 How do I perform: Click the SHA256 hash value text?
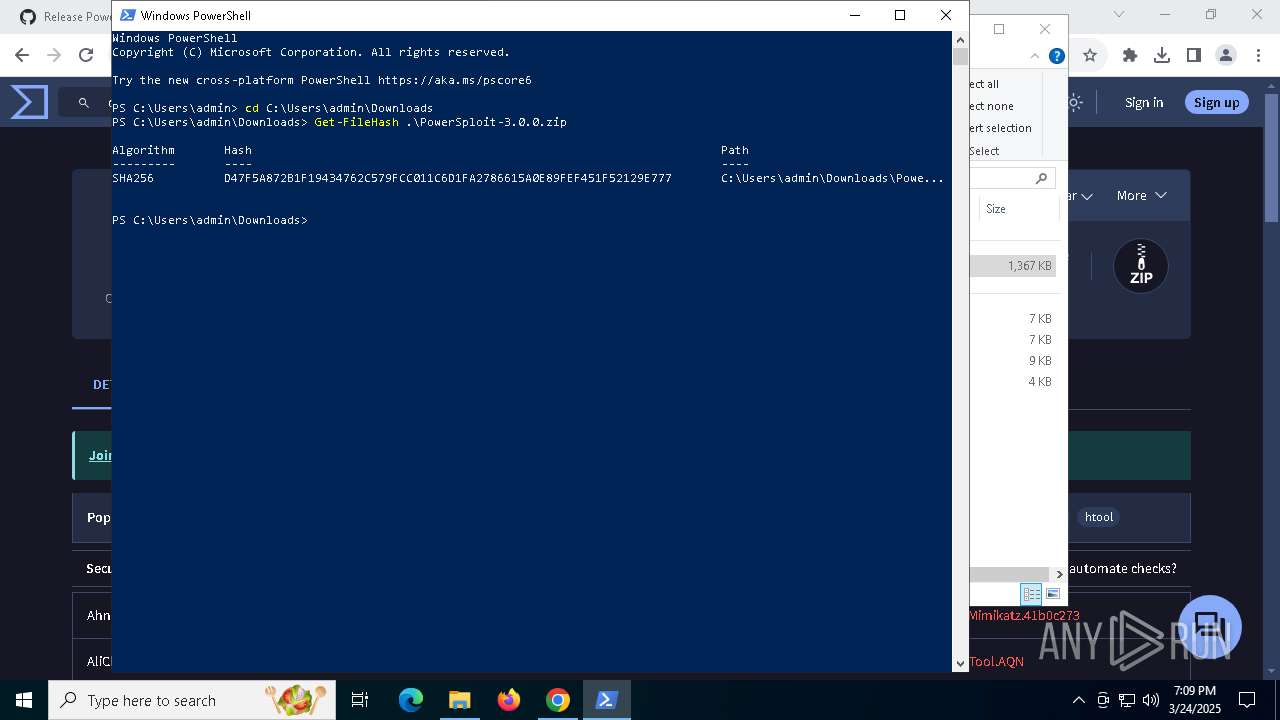click(448, 178)
